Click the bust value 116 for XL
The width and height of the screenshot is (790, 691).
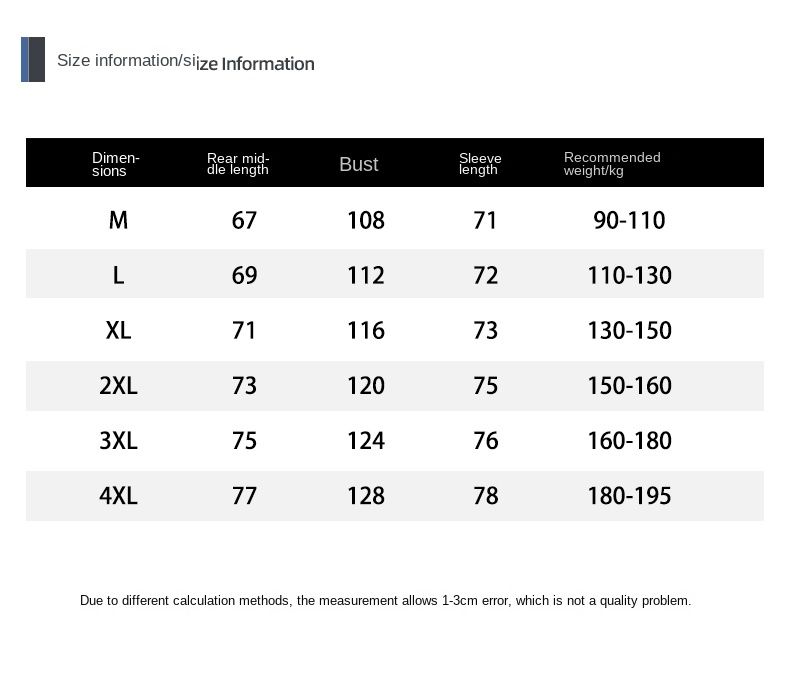365,330
